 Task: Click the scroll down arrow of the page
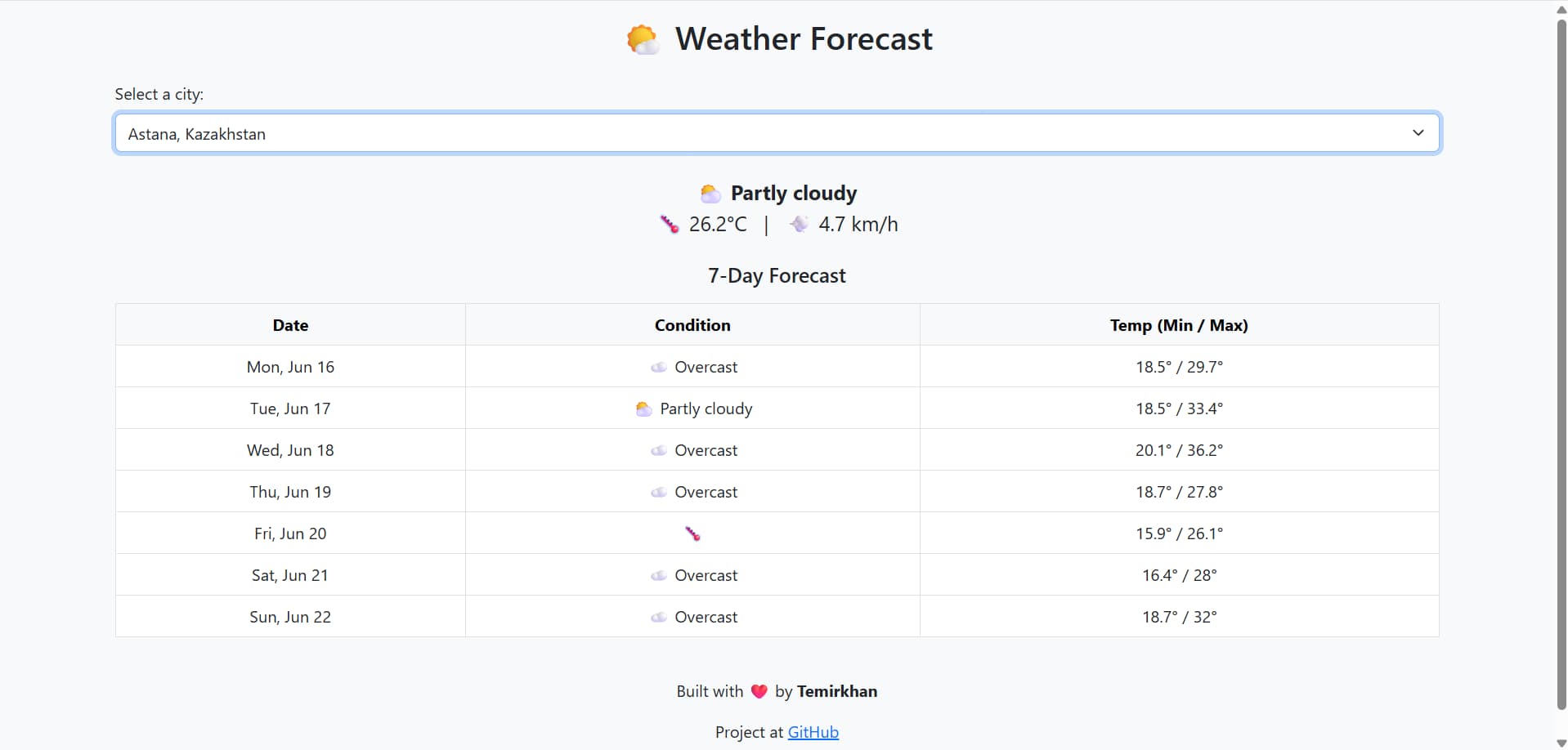(1561, 743)
